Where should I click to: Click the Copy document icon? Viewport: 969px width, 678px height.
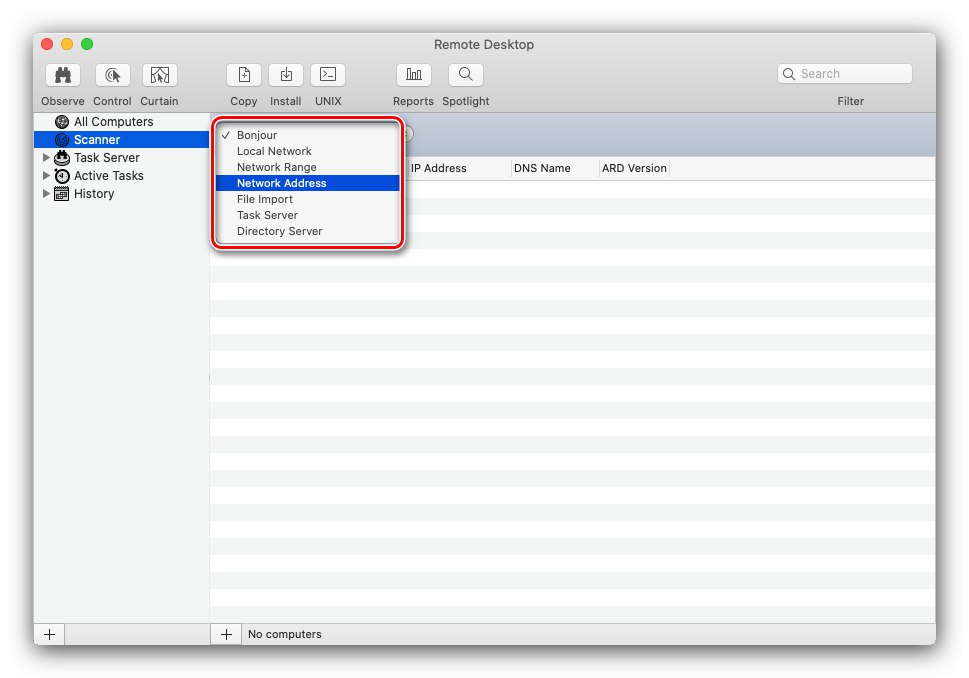[243, 75]
